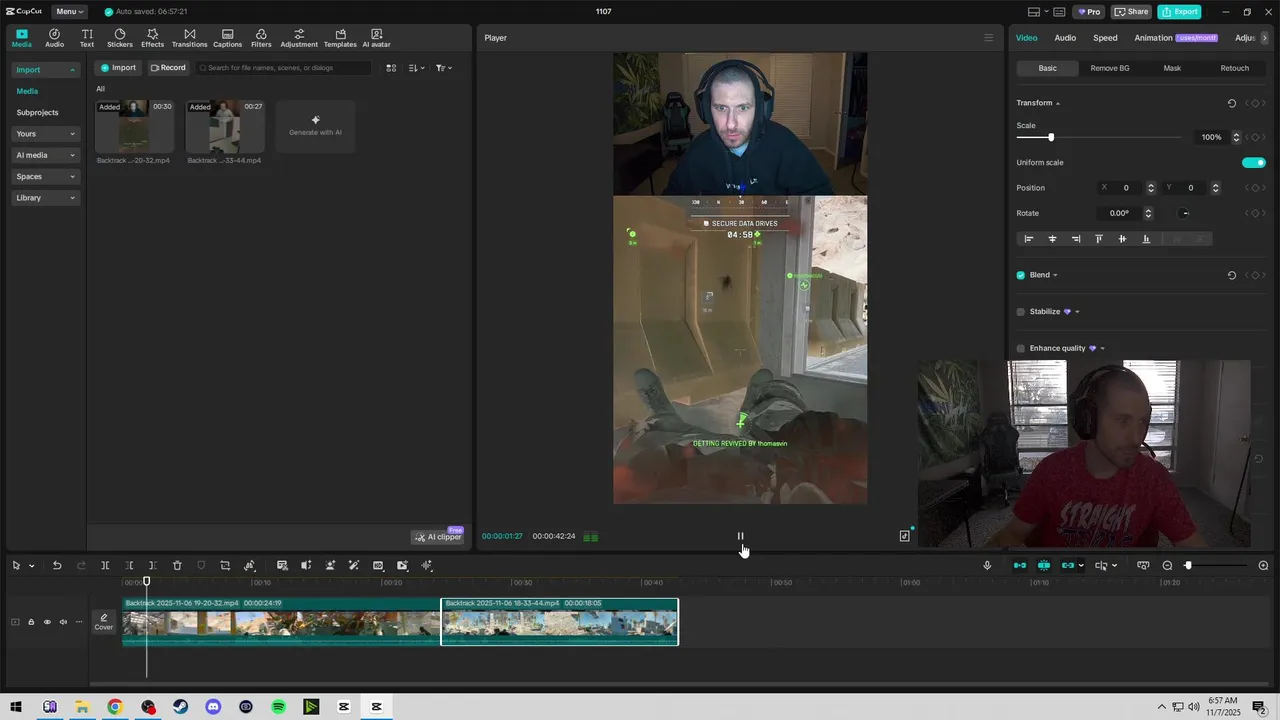Add a keyframe for Scale
The width and height of the screenshot is (1280, 720).
(1255, 137)
